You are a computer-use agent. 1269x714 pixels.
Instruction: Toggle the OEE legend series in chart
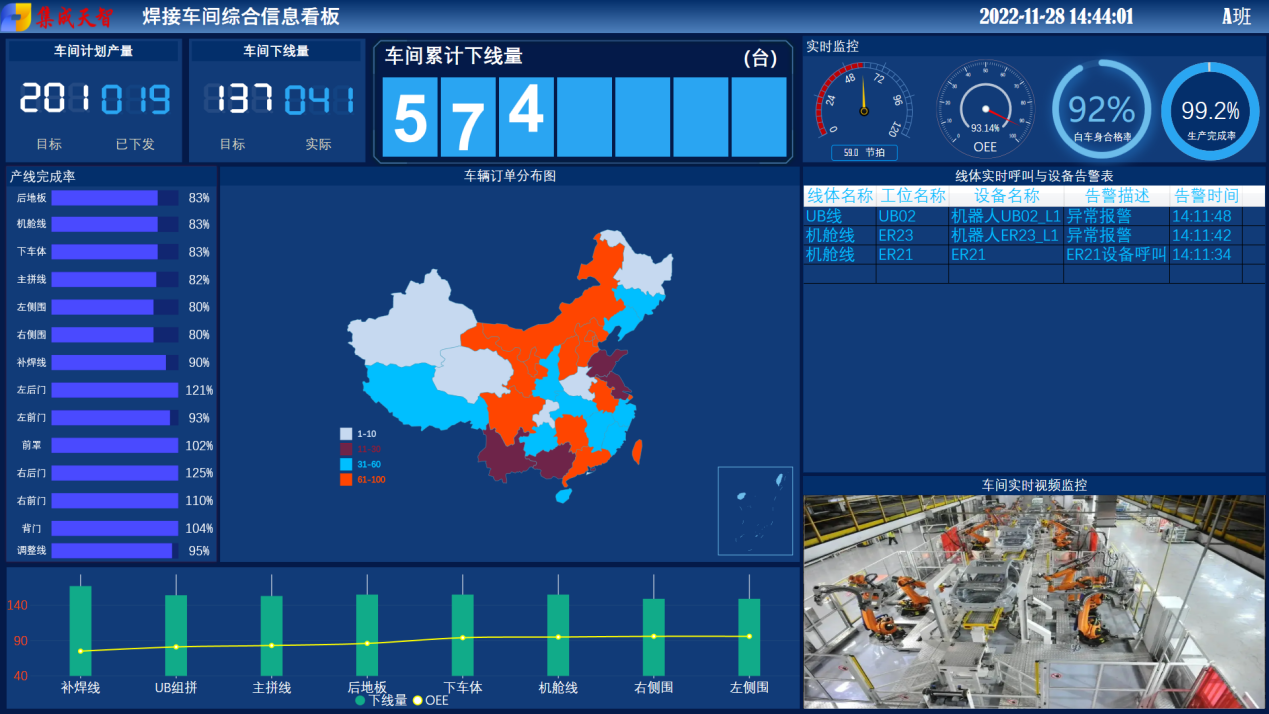coord(431,701)
